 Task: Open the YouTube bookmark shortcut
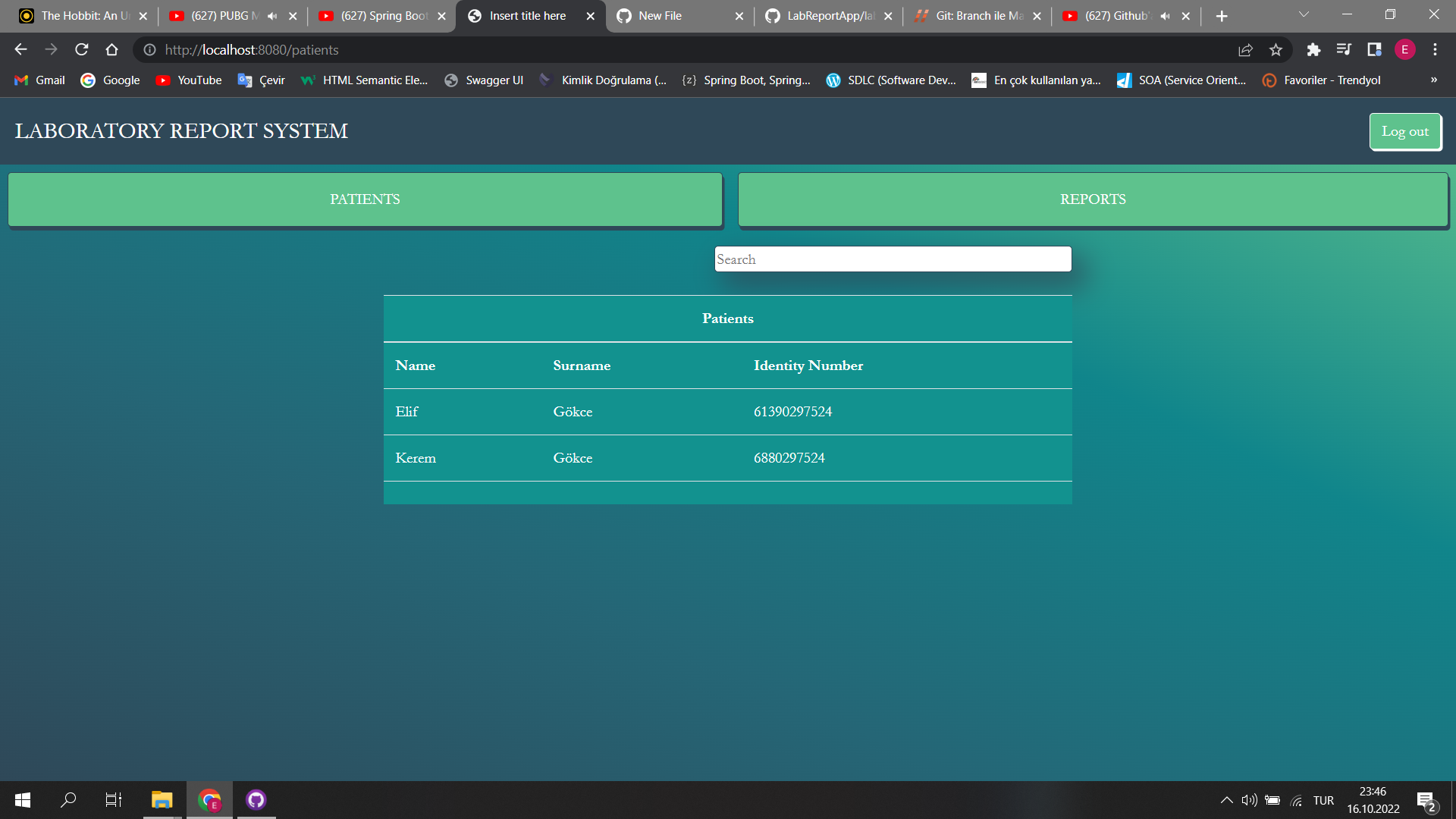click(x=188, y=80)
